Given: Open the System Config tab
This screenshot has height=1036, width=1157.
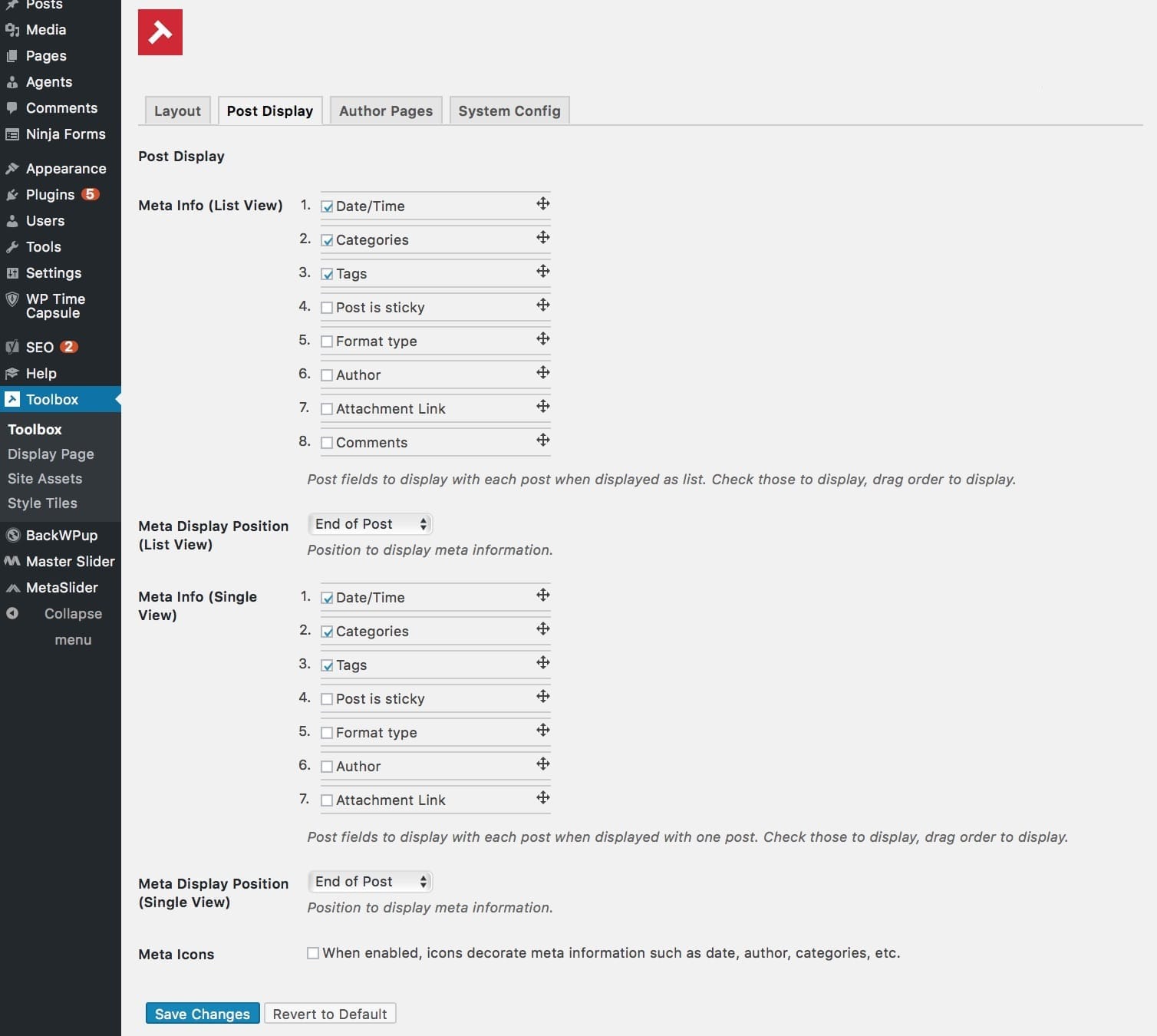Looking at the screenshot, I should [509, 111].
